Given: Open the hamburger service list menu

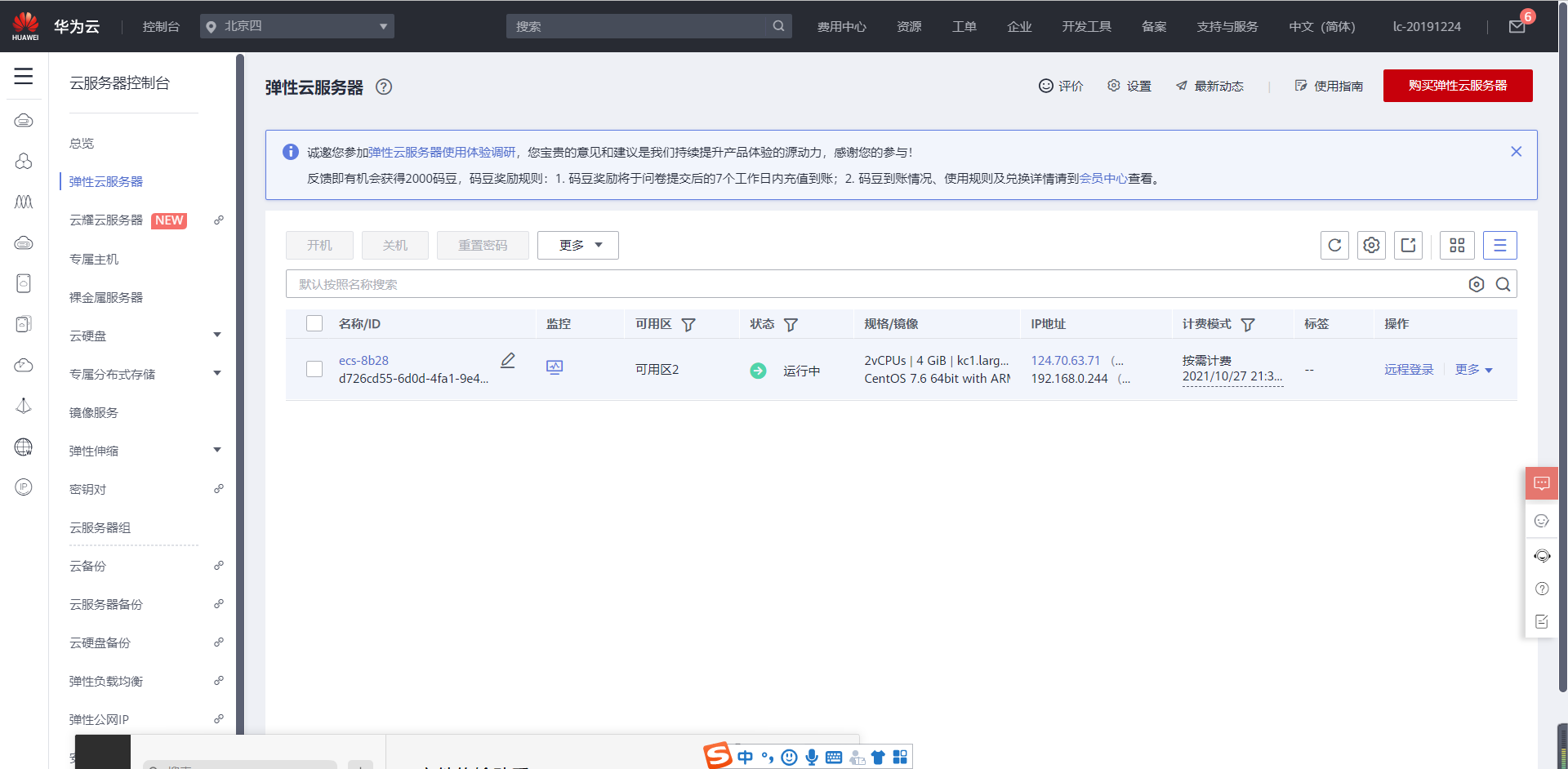Looking at the screenshot, I should click(x=24, y=77).
